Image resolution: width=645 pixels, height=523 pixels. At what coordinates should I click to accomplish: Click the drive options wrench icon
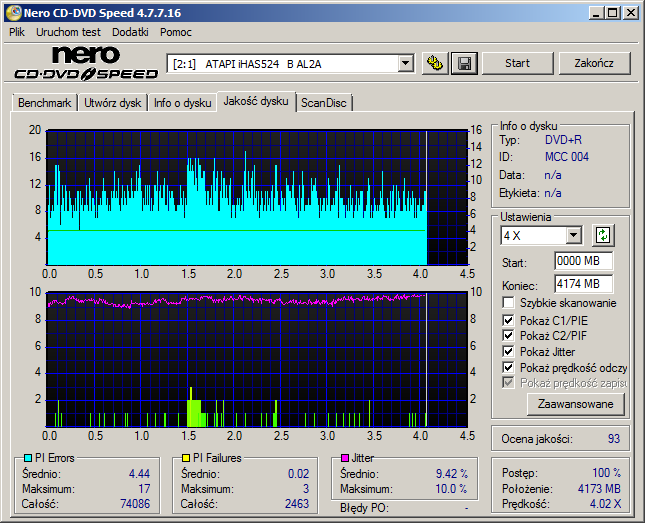point(434,63)
